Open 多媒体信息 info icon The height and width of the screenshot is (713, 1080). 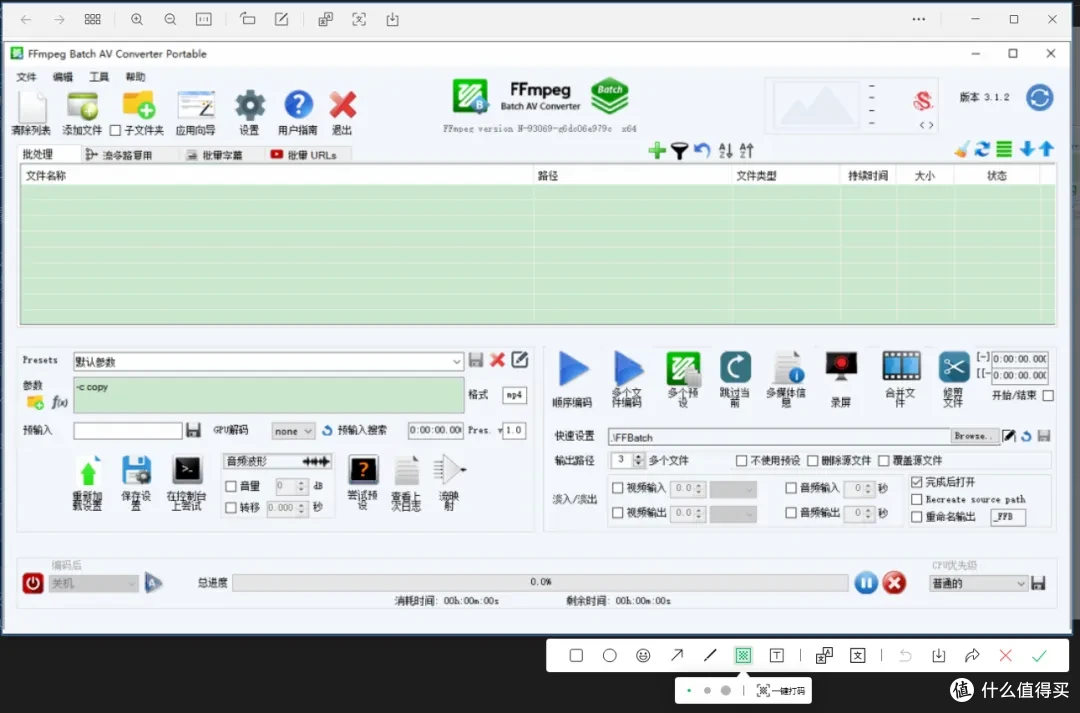tap(788, 367)
